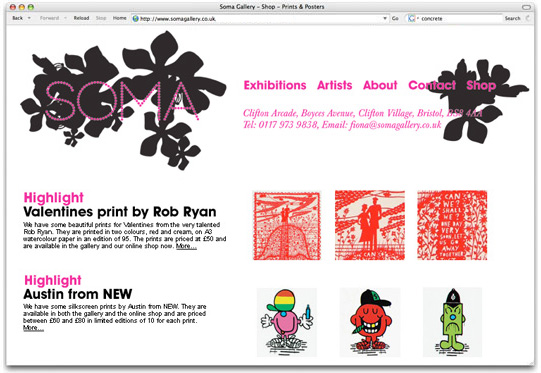The width and height of the screenshot is (541, 373).
Task: Open the red grinning character print
Action: [370, 322]
